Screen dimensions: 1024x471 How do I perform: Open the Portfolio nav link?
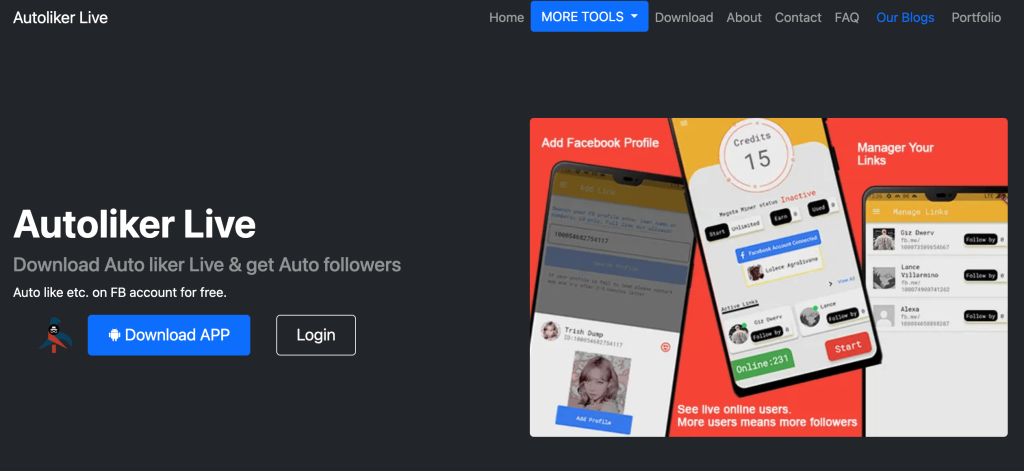click(976, 18)
